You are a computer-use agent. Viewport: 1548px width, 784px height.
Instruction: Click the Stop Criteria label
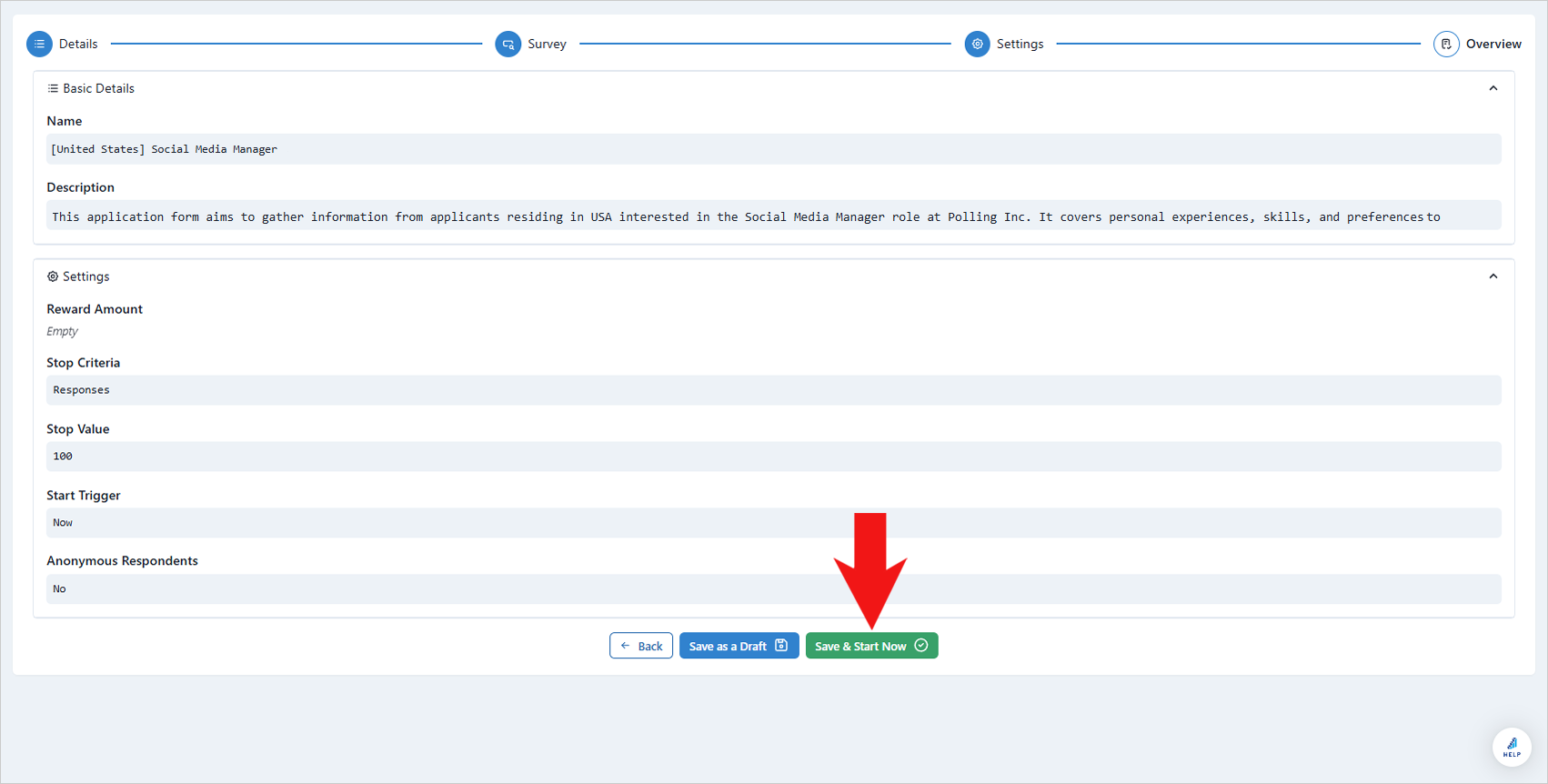click(x=83, y=363)
